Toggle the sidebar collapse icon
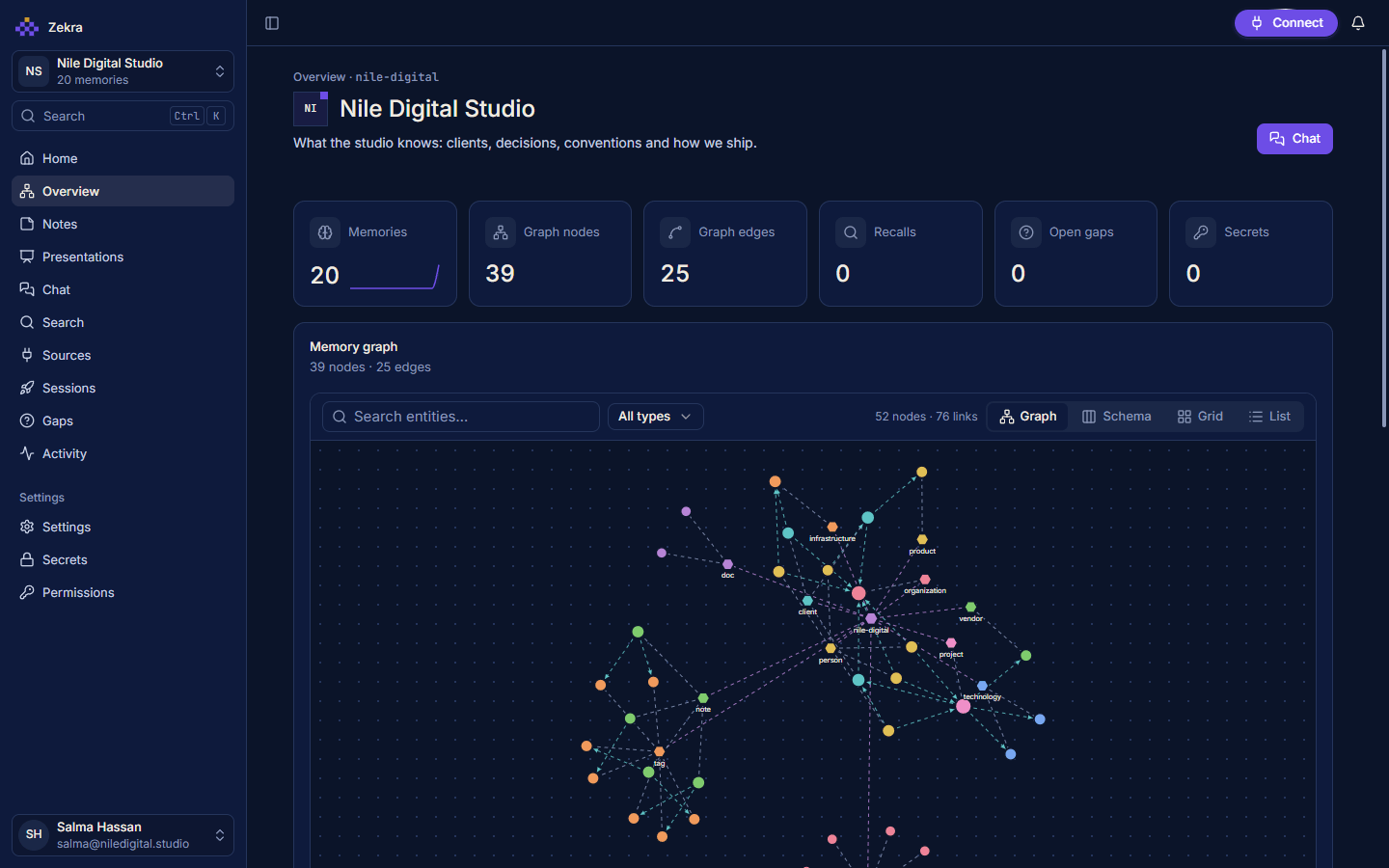Viewport: 1389px width, 868px height. pyautogui.click(x=272, y=23)
